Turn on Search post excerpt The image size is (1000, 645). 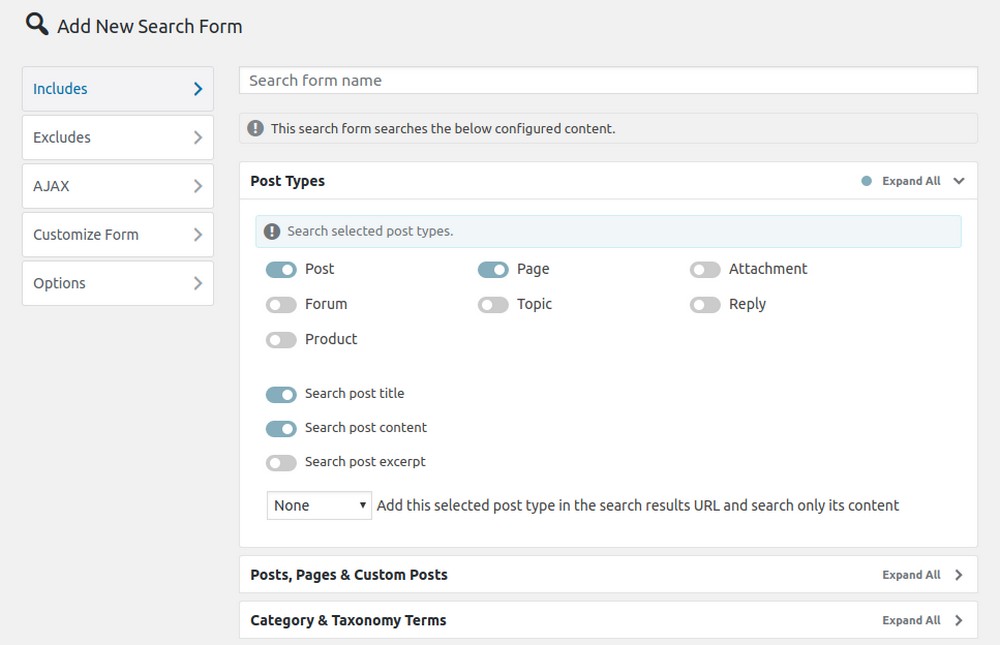(x=281, y=462)
